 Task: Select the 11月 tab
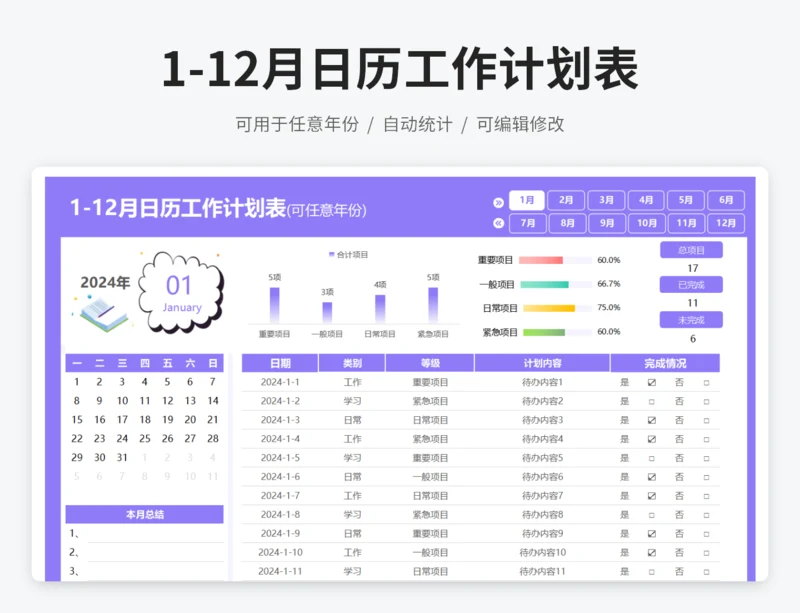click(x=686, y=223)
